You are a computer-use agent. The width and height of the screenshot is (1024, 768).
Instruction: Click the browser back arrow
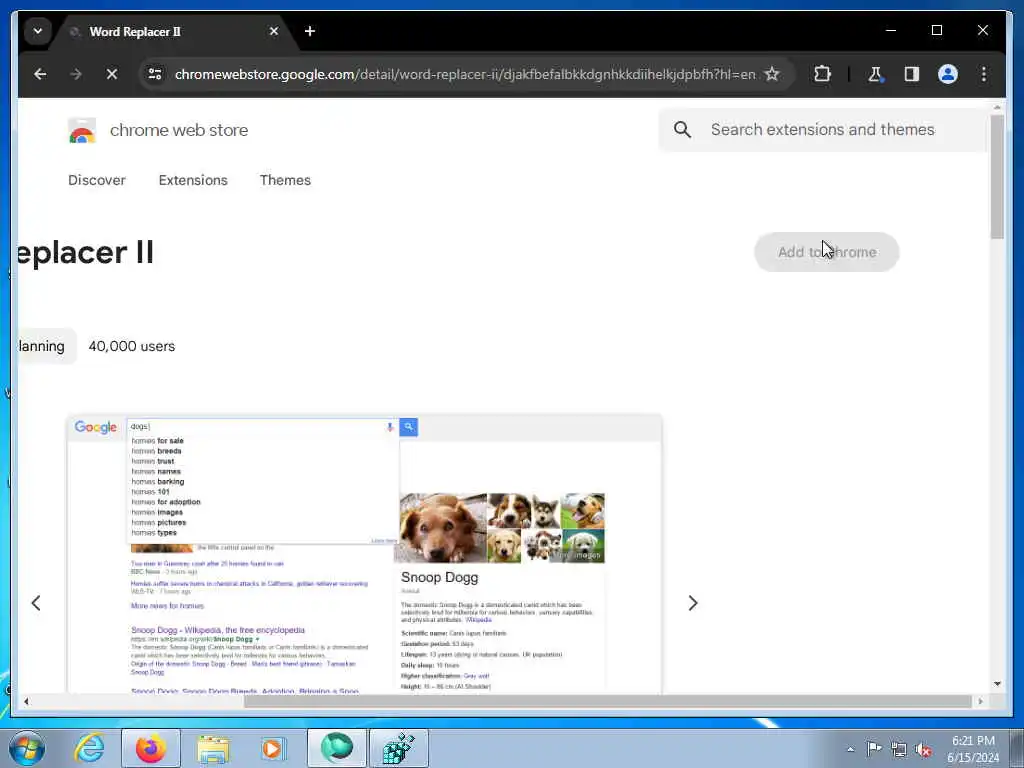click(40, 74)
